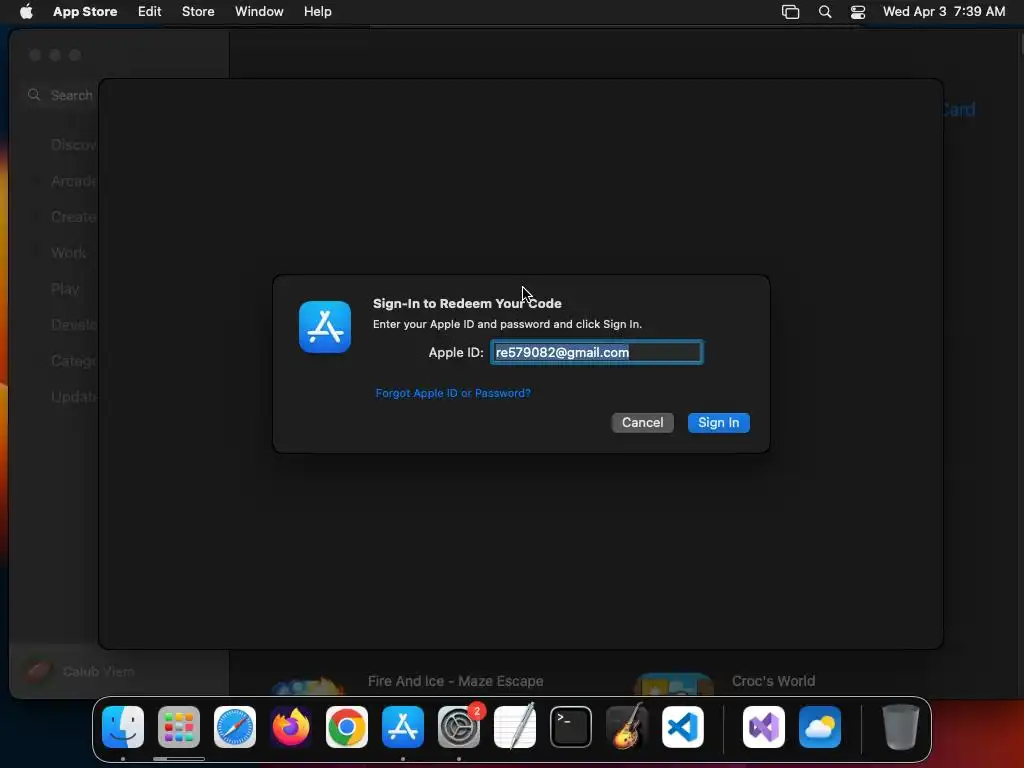Screen dimensions: 1024x768
Task: Open the App Store menu
Action: tap(85, 12)
